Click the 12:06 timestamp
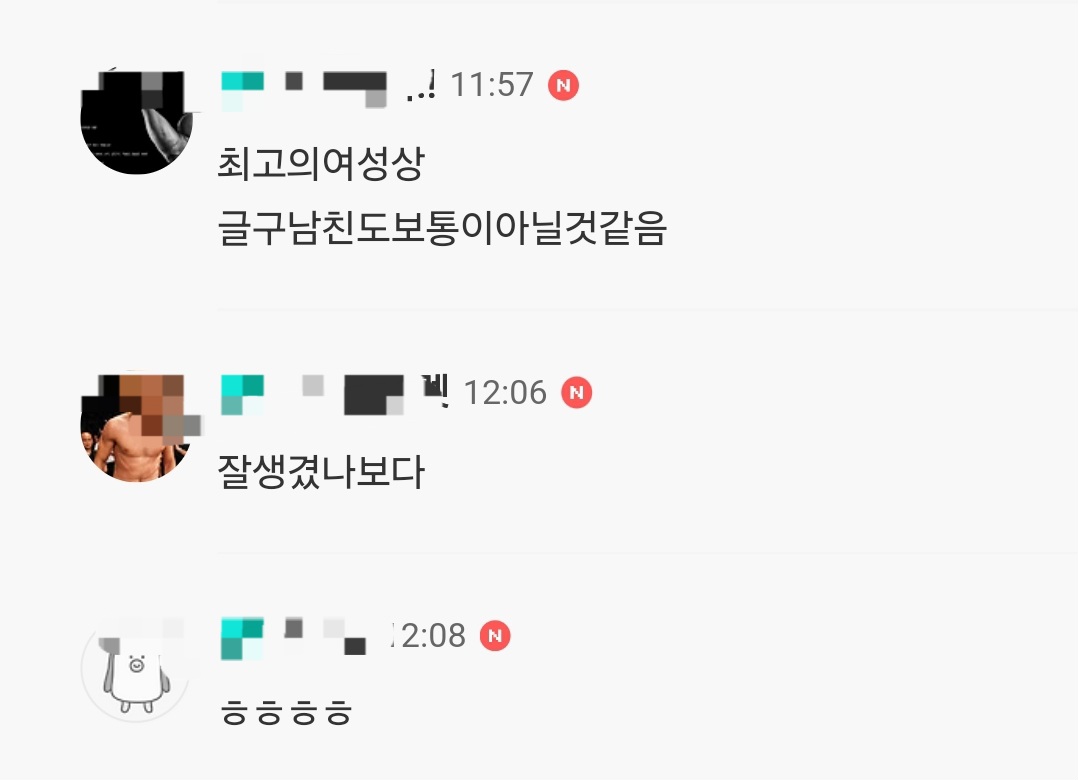The height and width of the screenshot is (780, 1078). tap(505, 393)
